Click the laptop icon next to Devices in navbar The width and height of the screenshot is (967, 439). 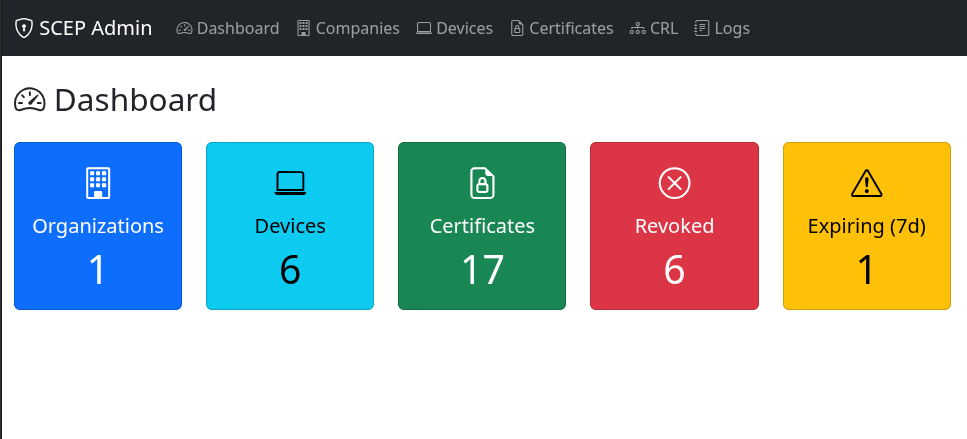click(424, 28)
